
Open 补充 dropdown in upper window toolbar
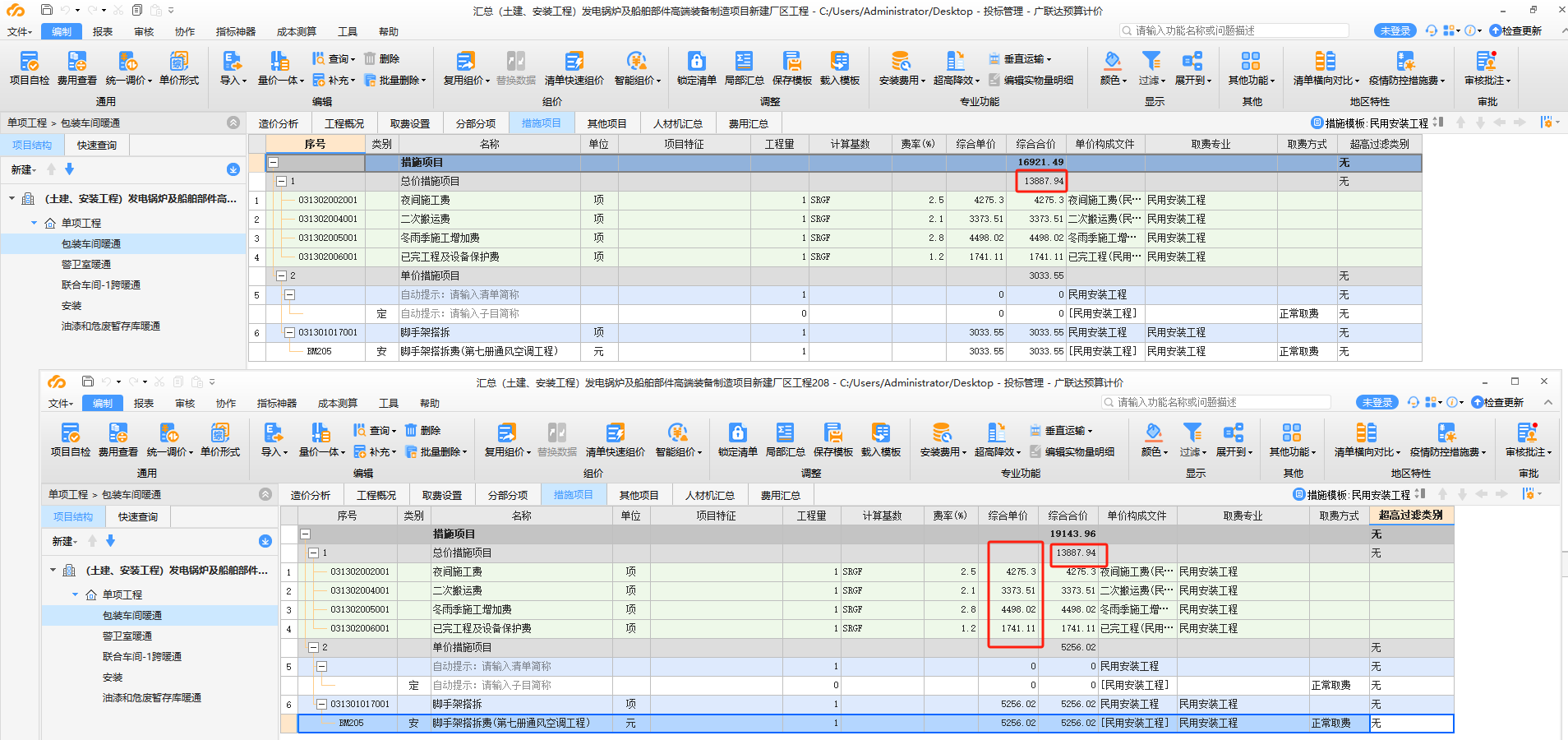pyautogui.click(x=334, y=80)
